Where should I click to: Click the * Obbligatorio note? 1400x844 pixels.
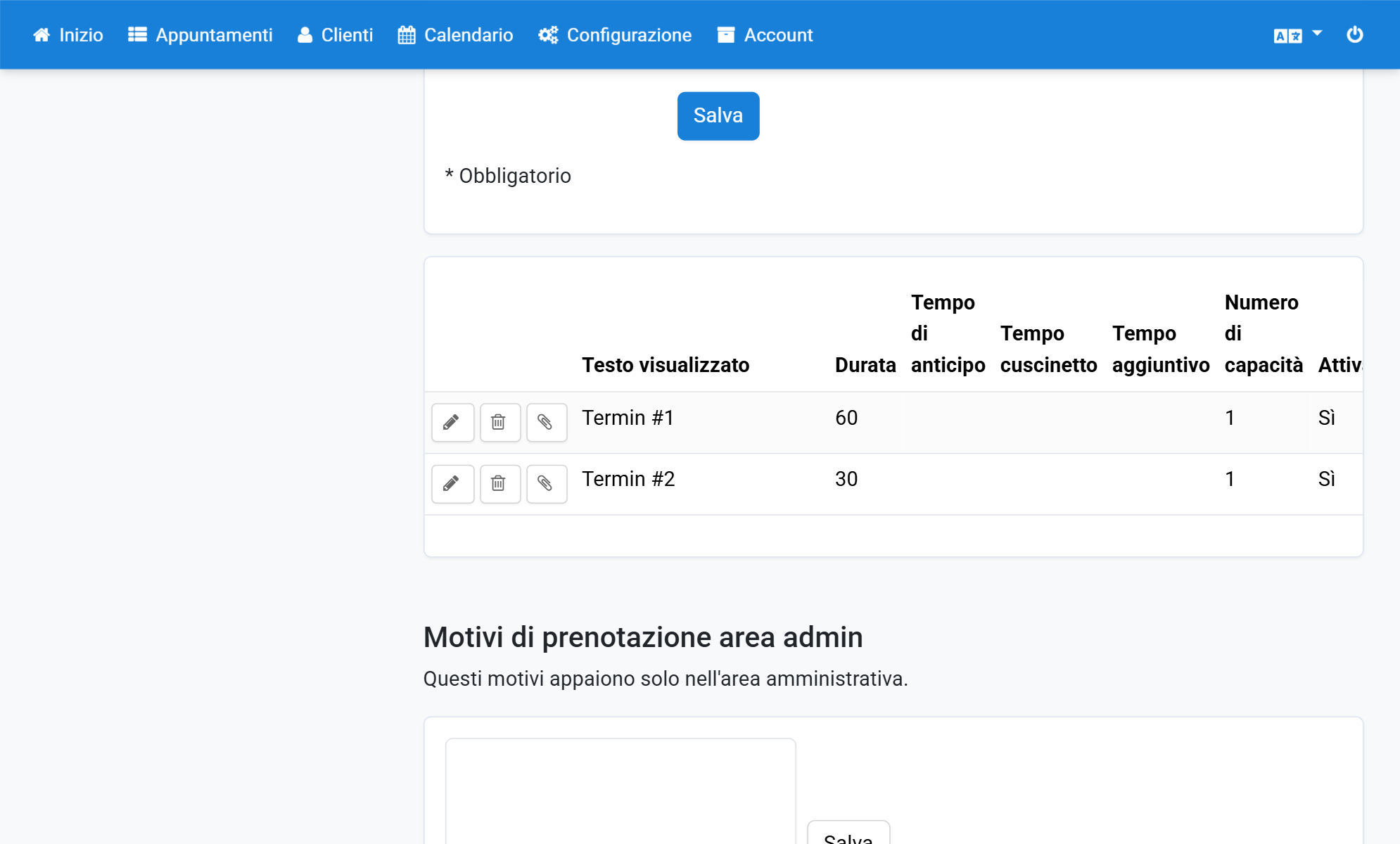(x=508, y=176)
